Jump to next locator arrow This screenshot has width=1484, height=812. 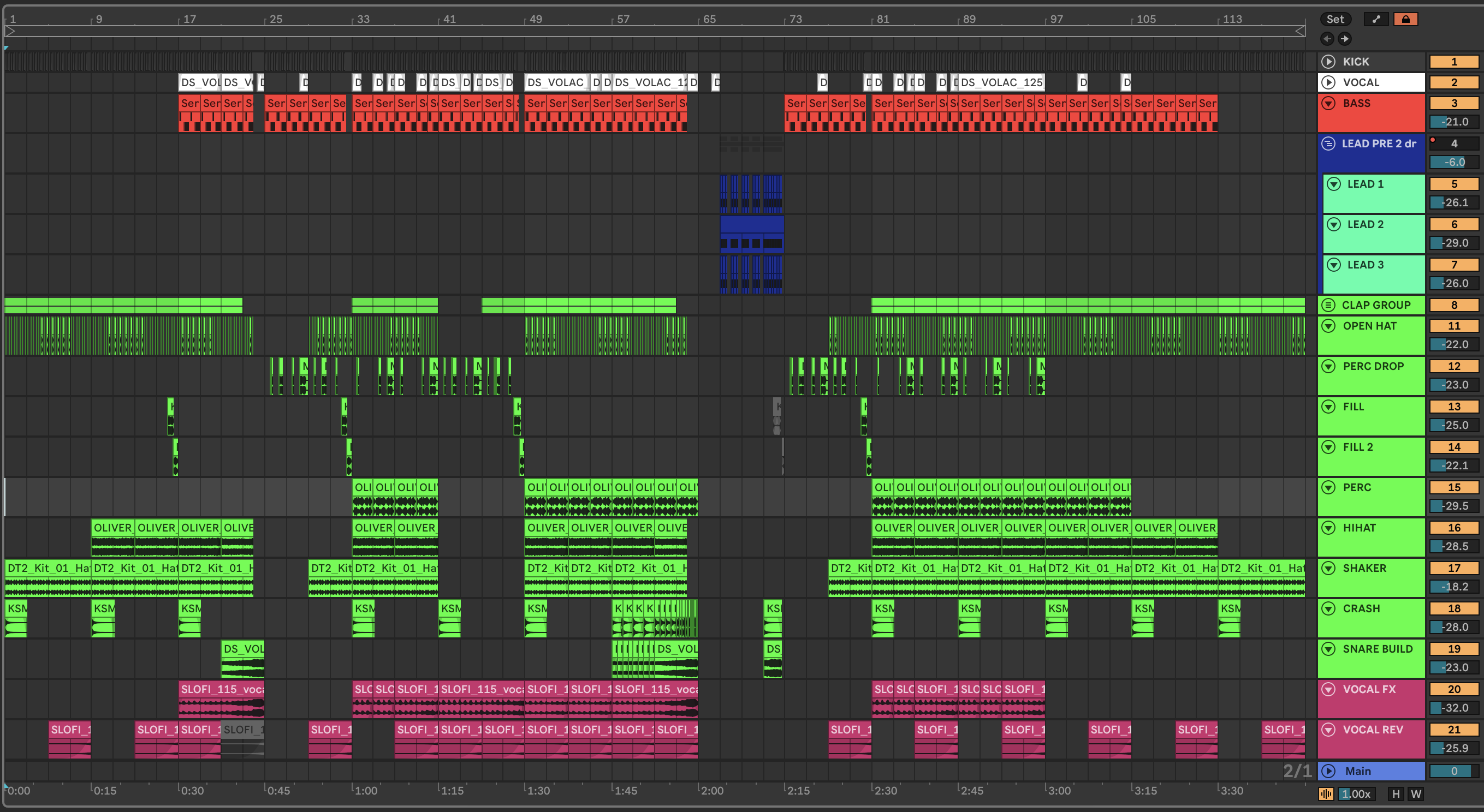pos(1344,39)
